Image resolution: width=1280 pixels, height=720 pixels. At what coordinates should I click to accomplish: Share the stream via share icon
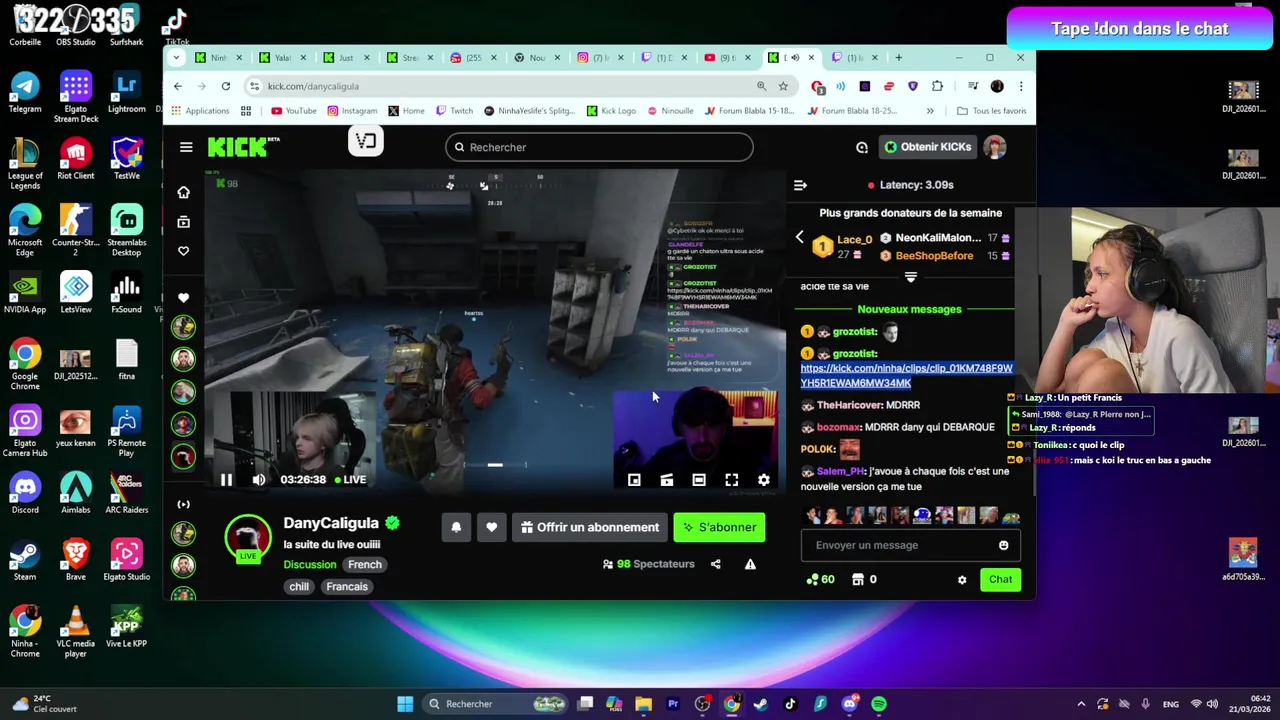pos(715,564)
